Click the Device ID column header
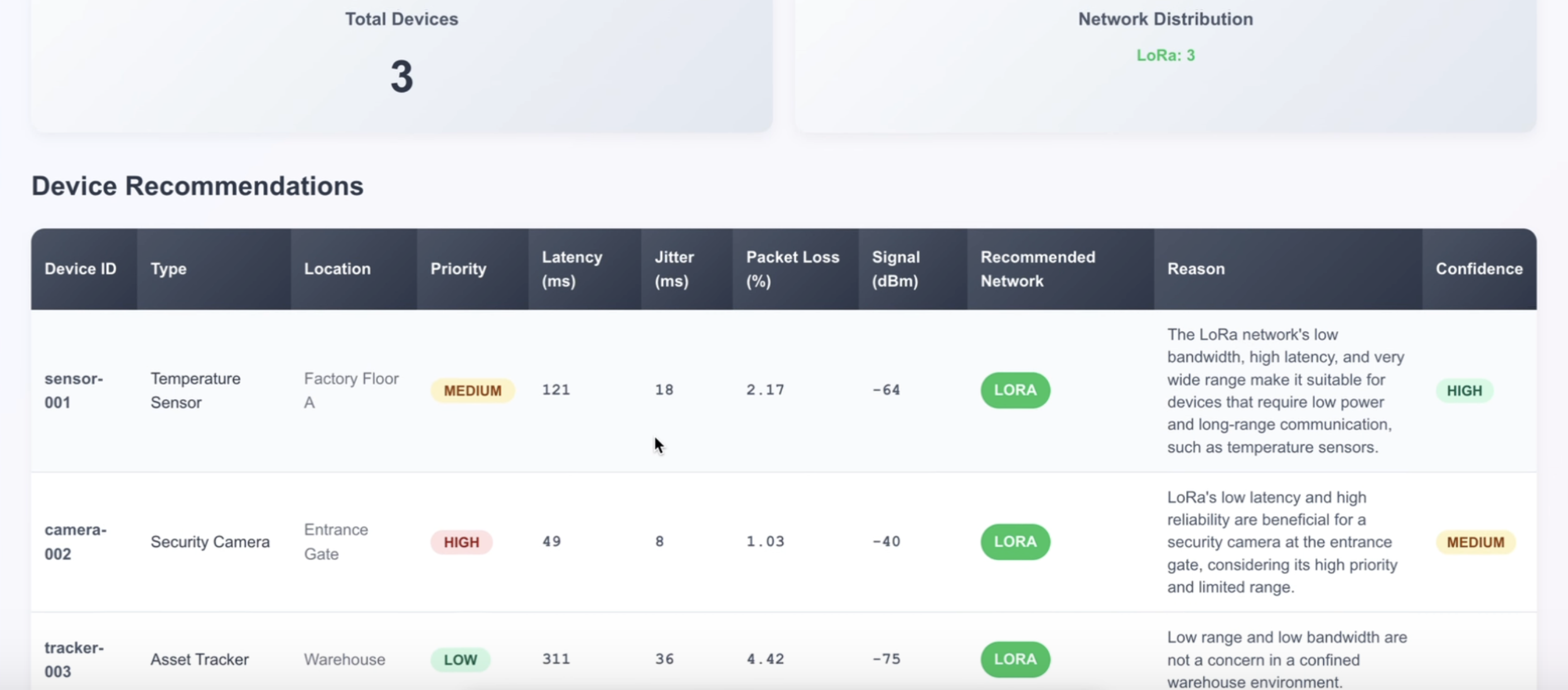 pos(80,269)
